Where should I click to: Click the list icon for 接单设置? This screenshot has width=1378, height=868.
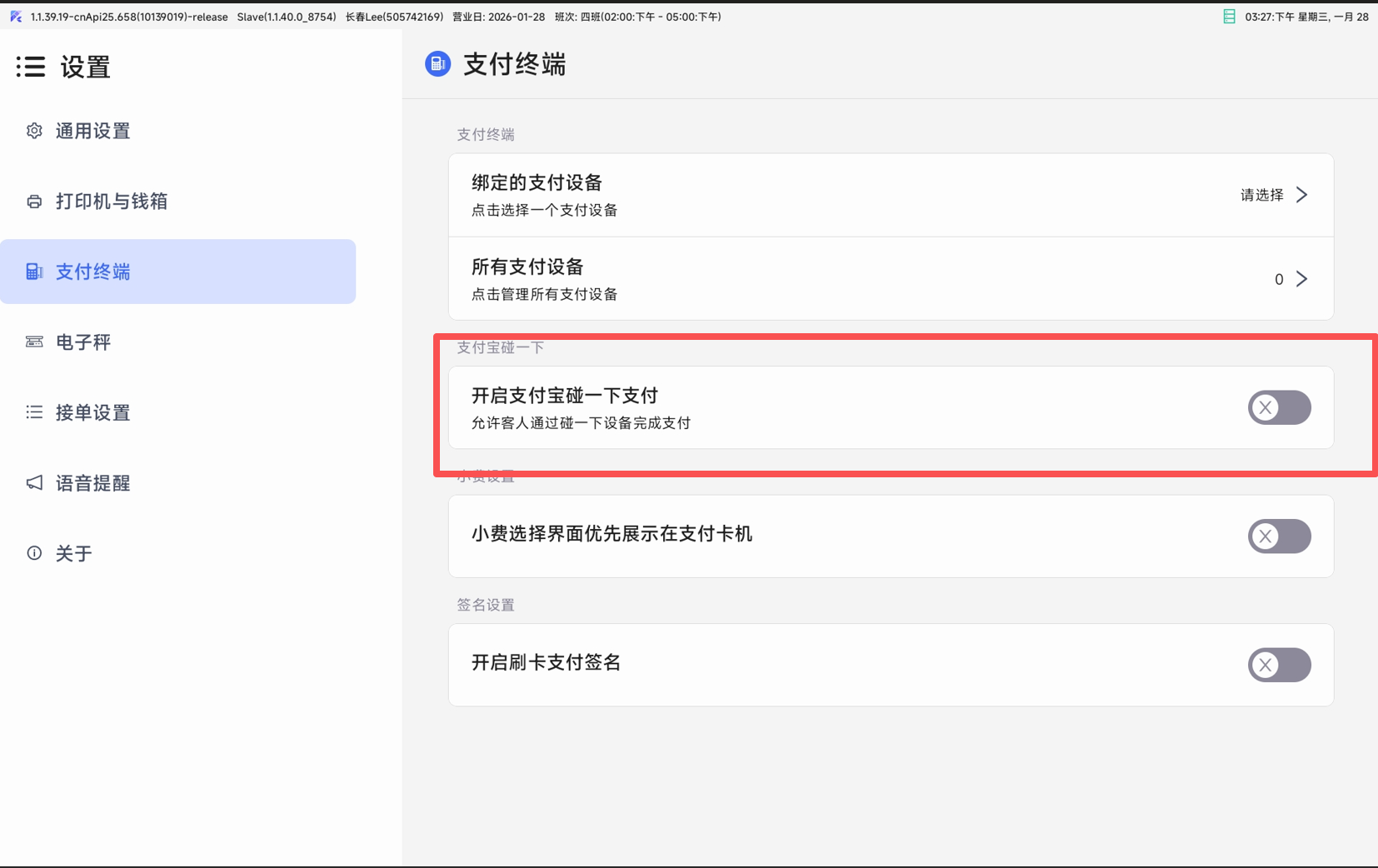34,412
